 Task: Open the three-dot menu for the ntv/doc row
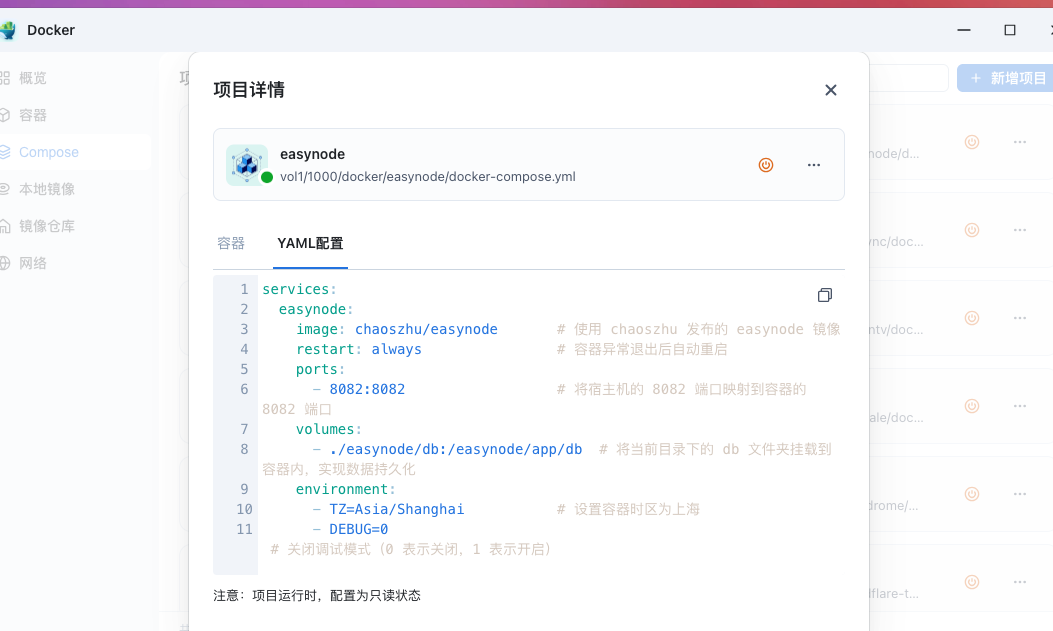(1020, 318)
